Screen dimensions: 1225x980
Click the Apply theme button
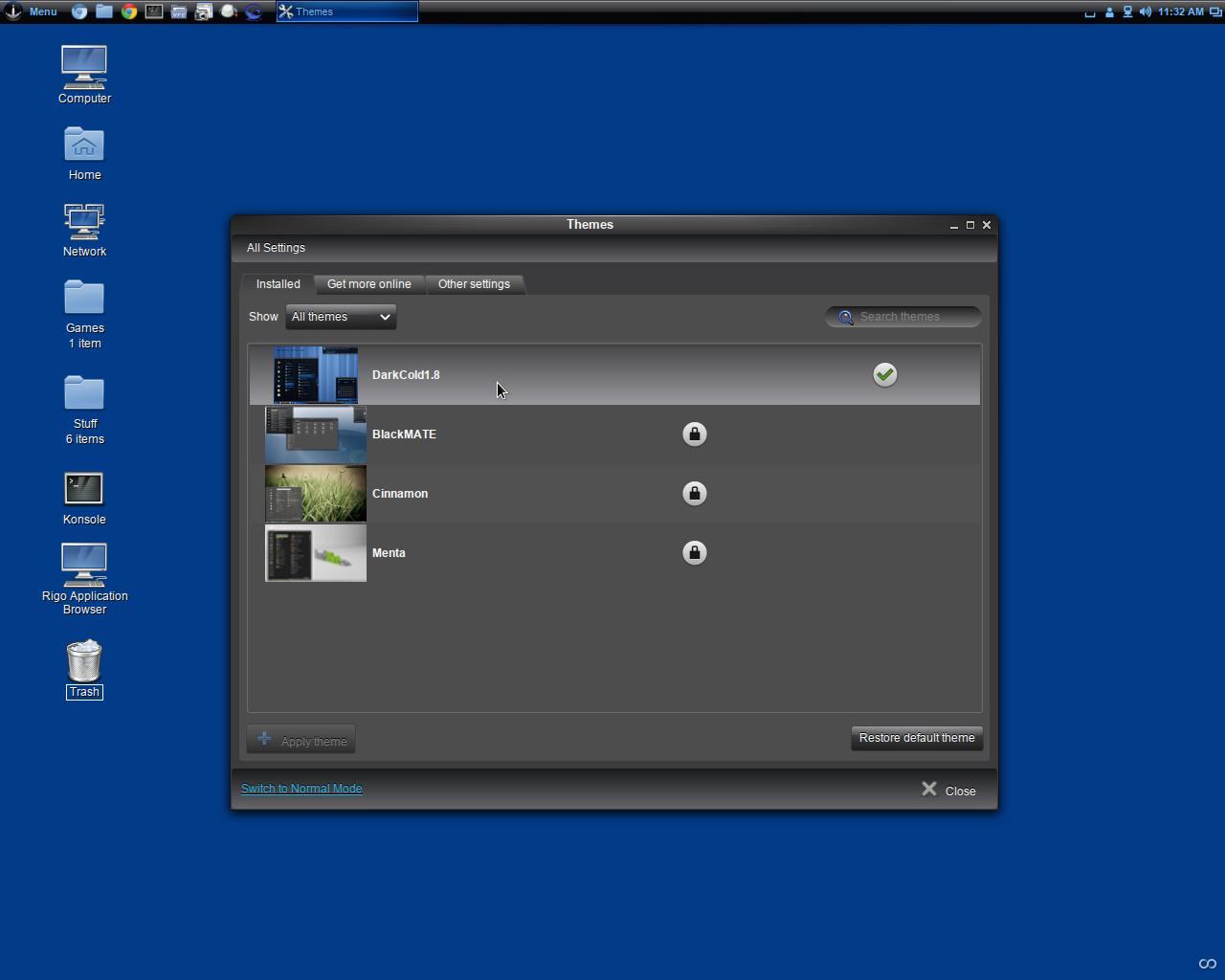[x=301, y=740]
